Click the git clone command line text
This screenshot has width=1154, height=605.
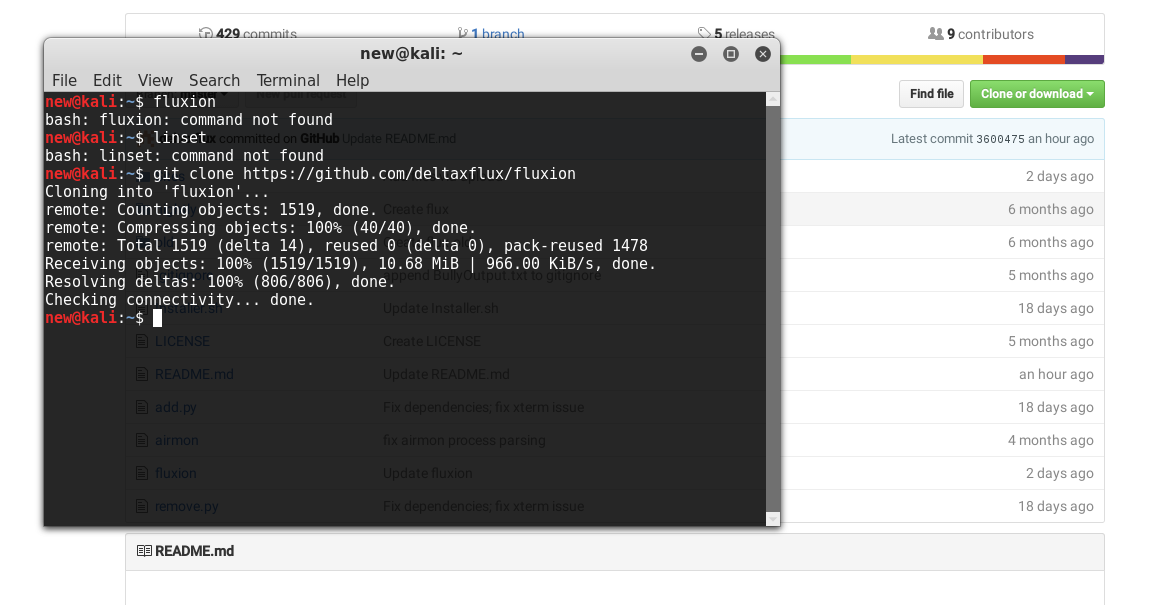[x=364, y=174]
